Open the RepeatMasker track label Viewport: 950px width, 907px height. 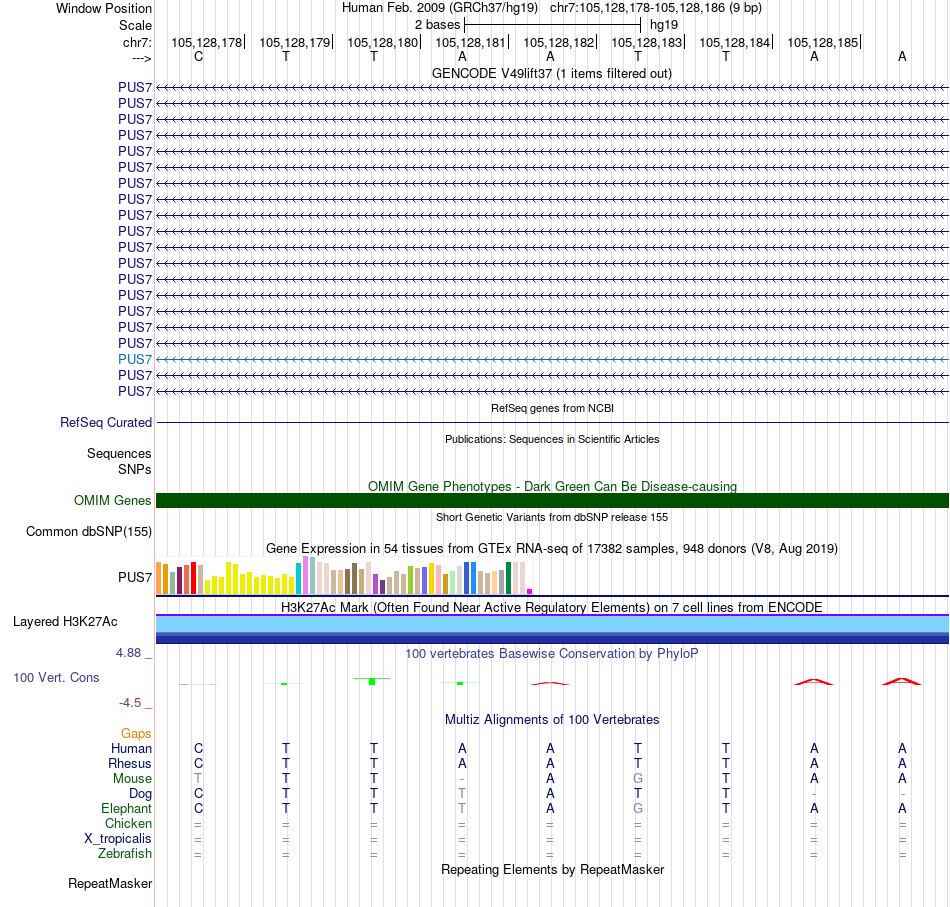(110, 883)
